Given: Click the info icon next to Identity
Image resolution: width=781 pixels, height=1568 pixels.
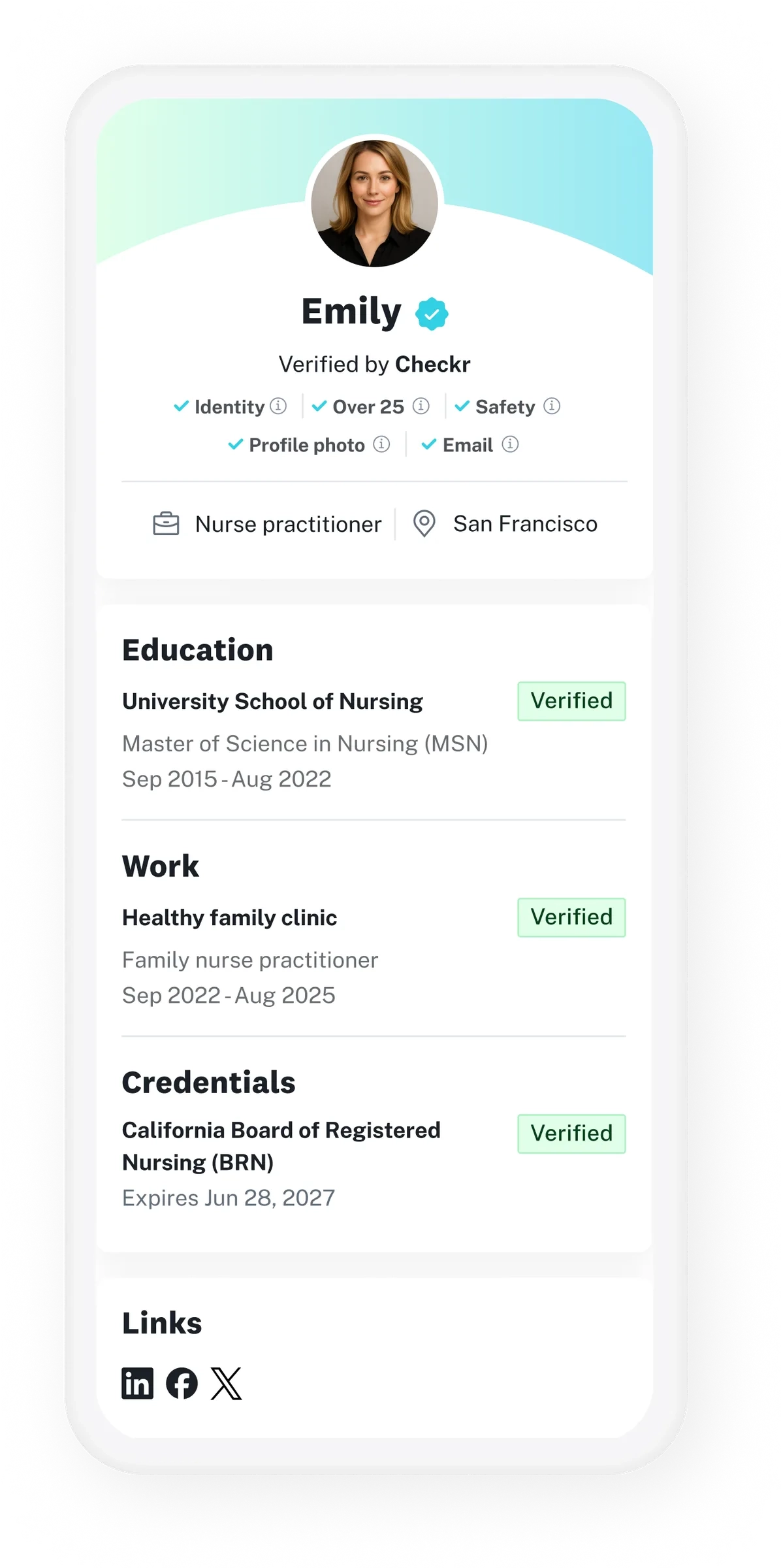Looking at the screenshot, I should click(278, 406).
